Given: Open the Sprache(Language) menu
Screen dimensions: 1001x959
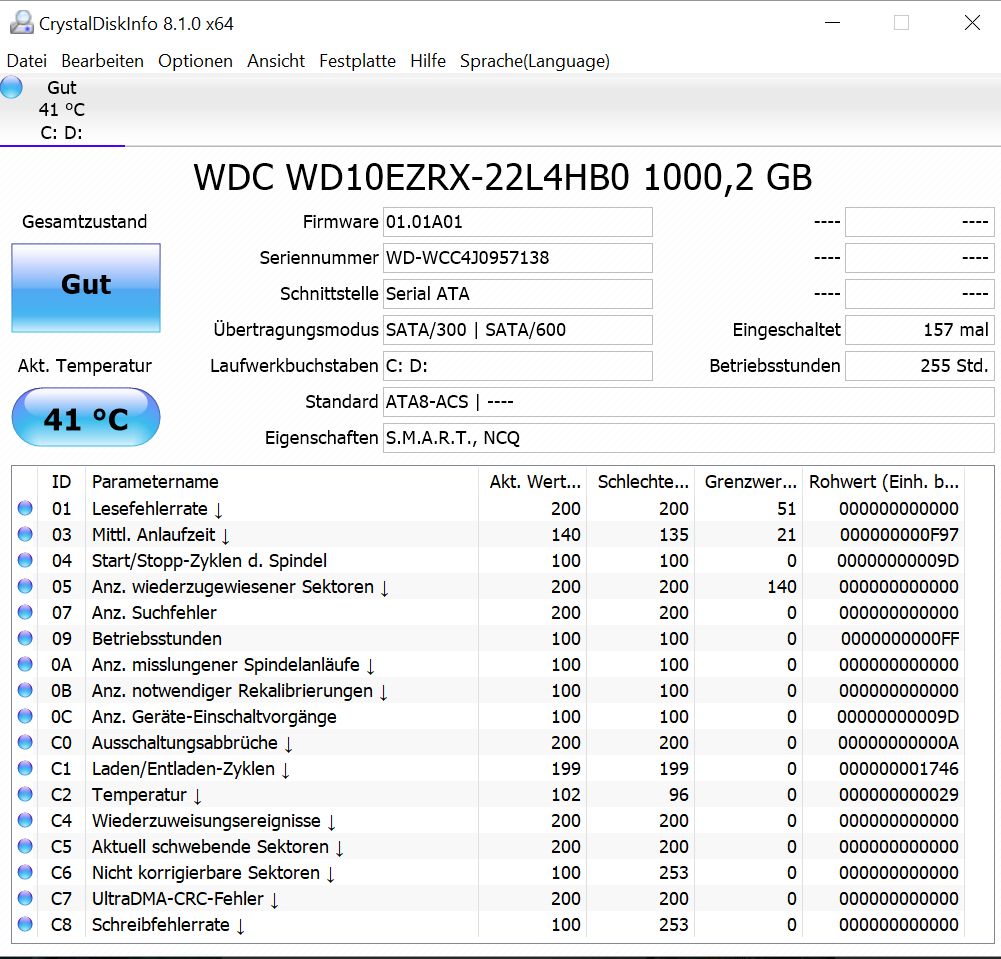Looking at the screenshot, I should 534,61.
